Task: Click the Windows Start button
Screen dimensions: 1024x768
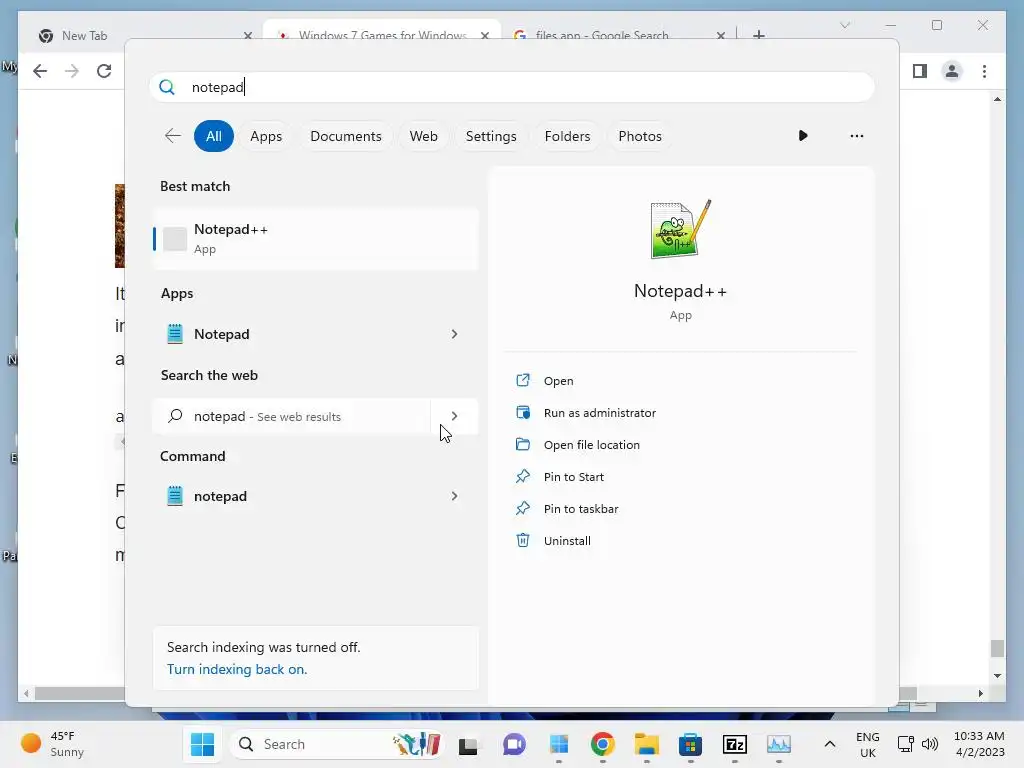Action: (x=202, y=744)
